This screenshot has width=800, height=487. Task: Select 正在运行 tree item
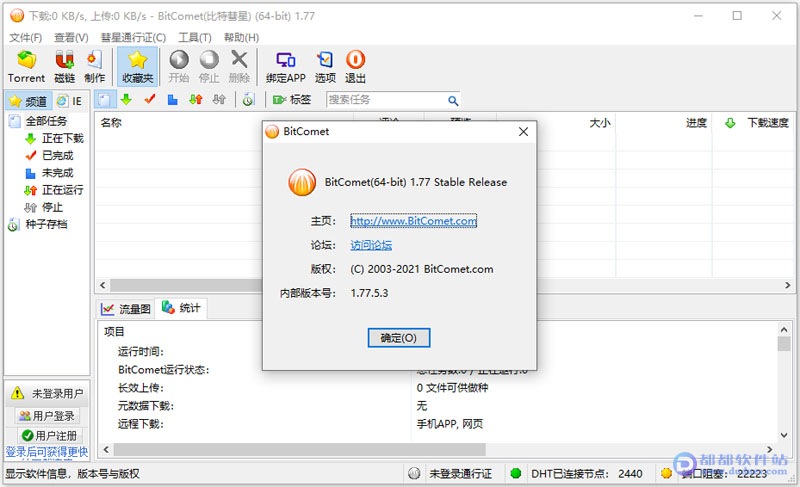pyautogui.click(x=62, y=190)
